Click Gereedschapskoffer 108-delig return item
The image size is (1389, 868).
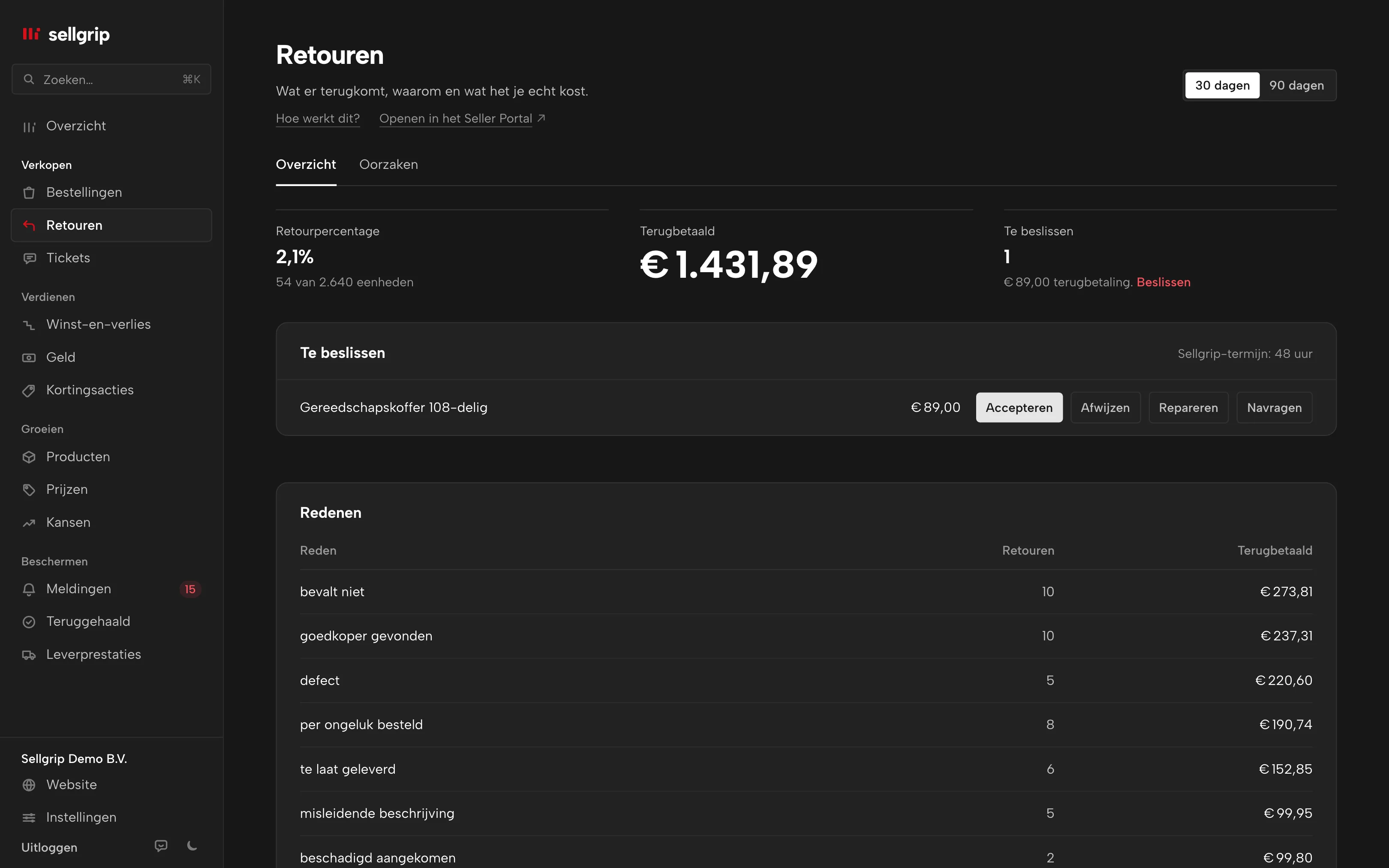pos(394,408)
